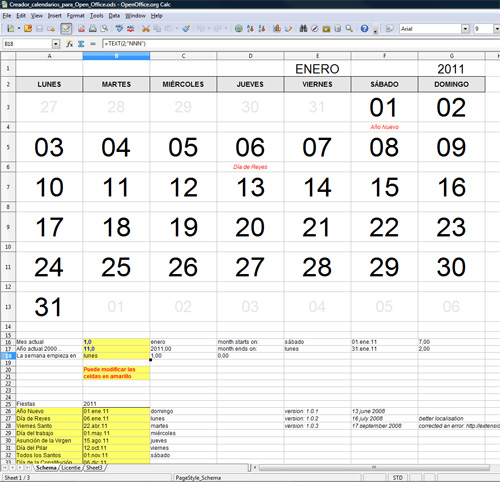Screen dimensions: 500x482
Task: Select the 'Viernes Santo' holiday cell
Action: point(49,426)
